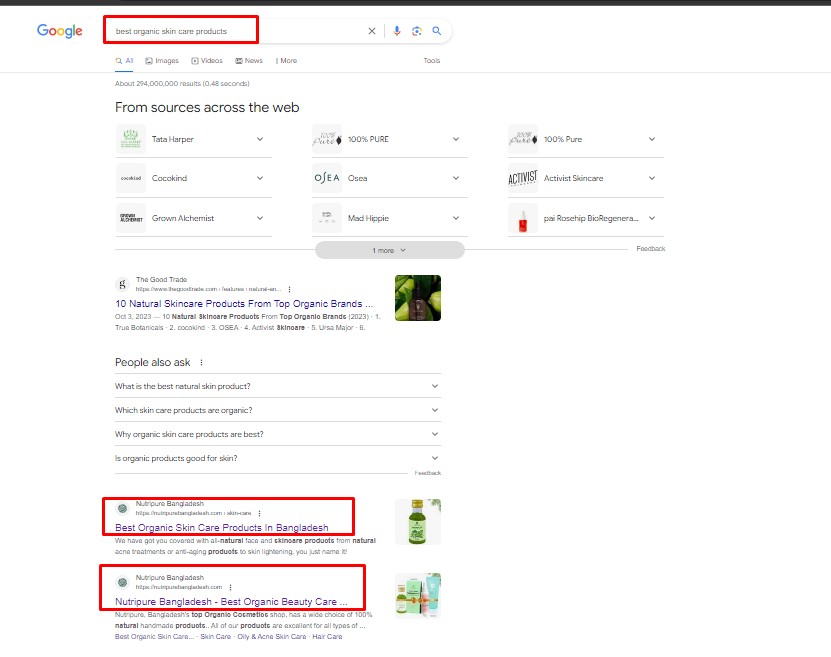Expand 'Which skin care products are organic?'
831x657 pixels.
pyautogui.click(x=278, y=410)
